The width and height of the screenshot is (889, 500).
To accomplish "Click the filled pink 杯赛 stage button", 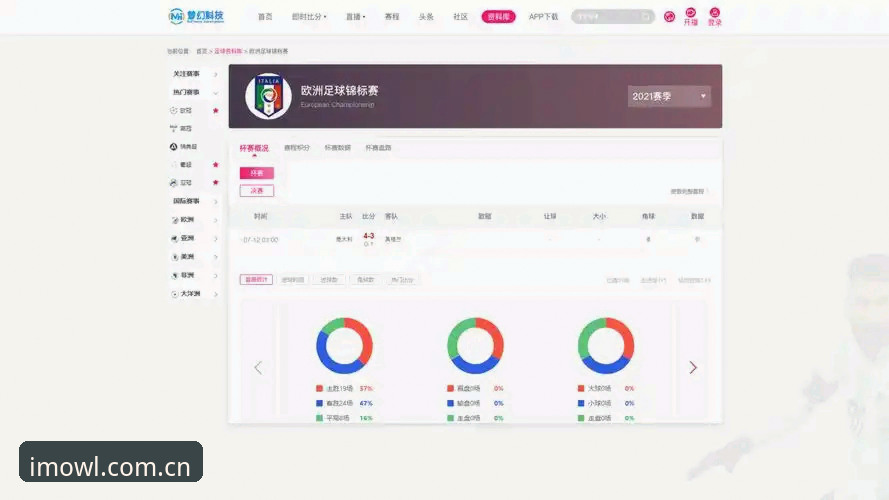I will [x=257, y=173].
